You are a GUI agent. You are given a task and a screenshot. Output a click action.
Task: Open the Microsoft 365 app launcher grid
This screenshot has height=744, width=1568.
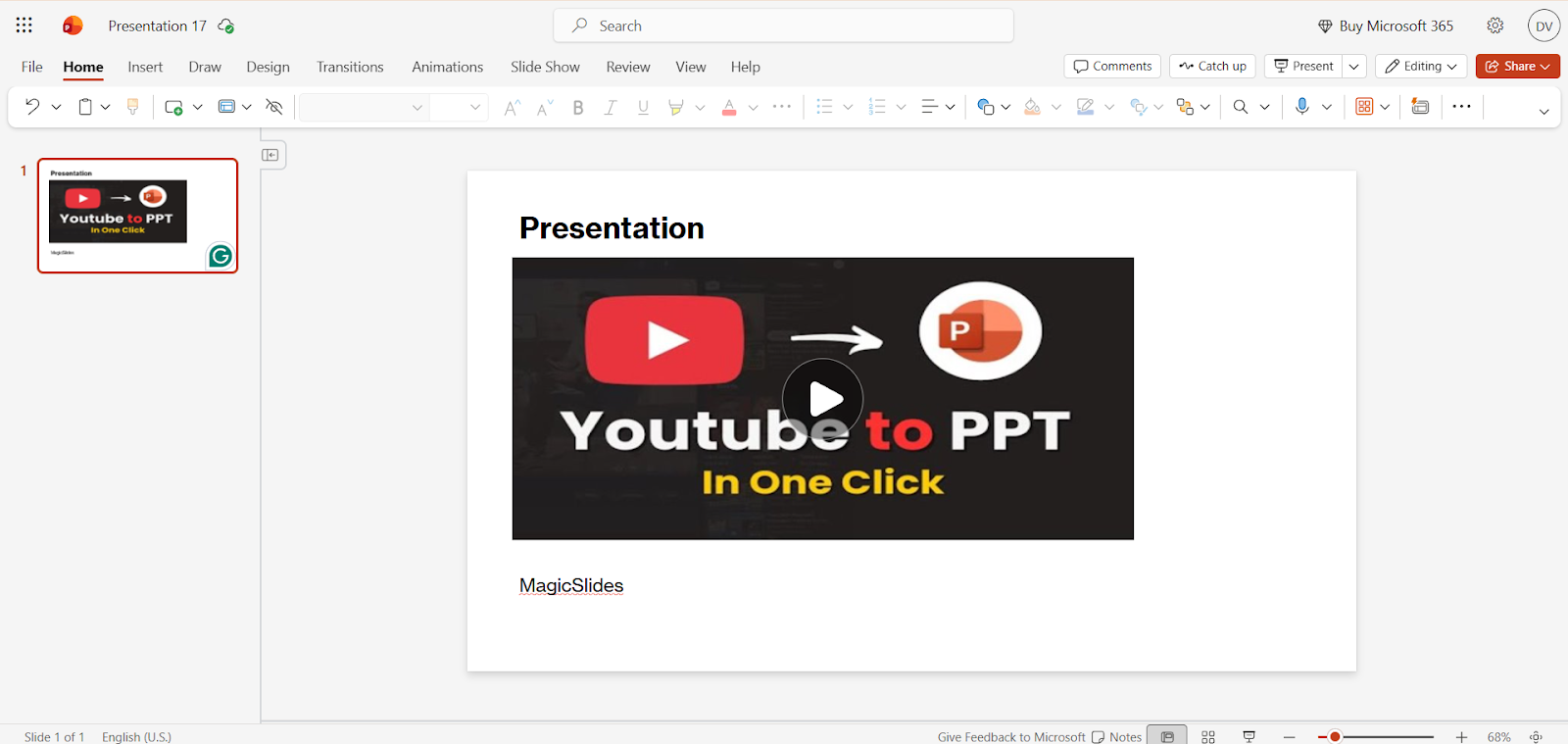click(24, 25)
